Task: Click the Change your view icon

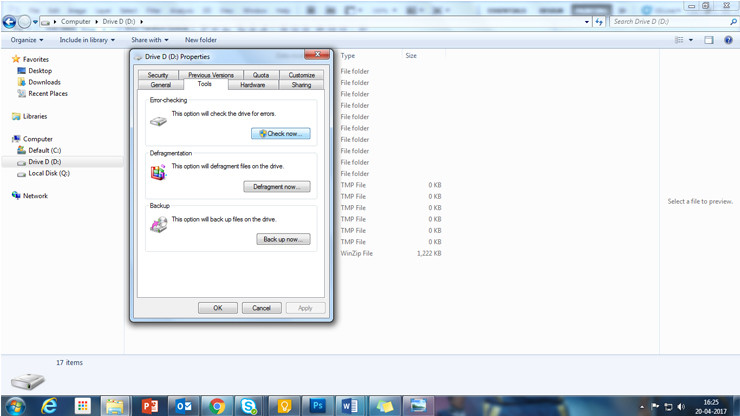Action: pos(679,40)
